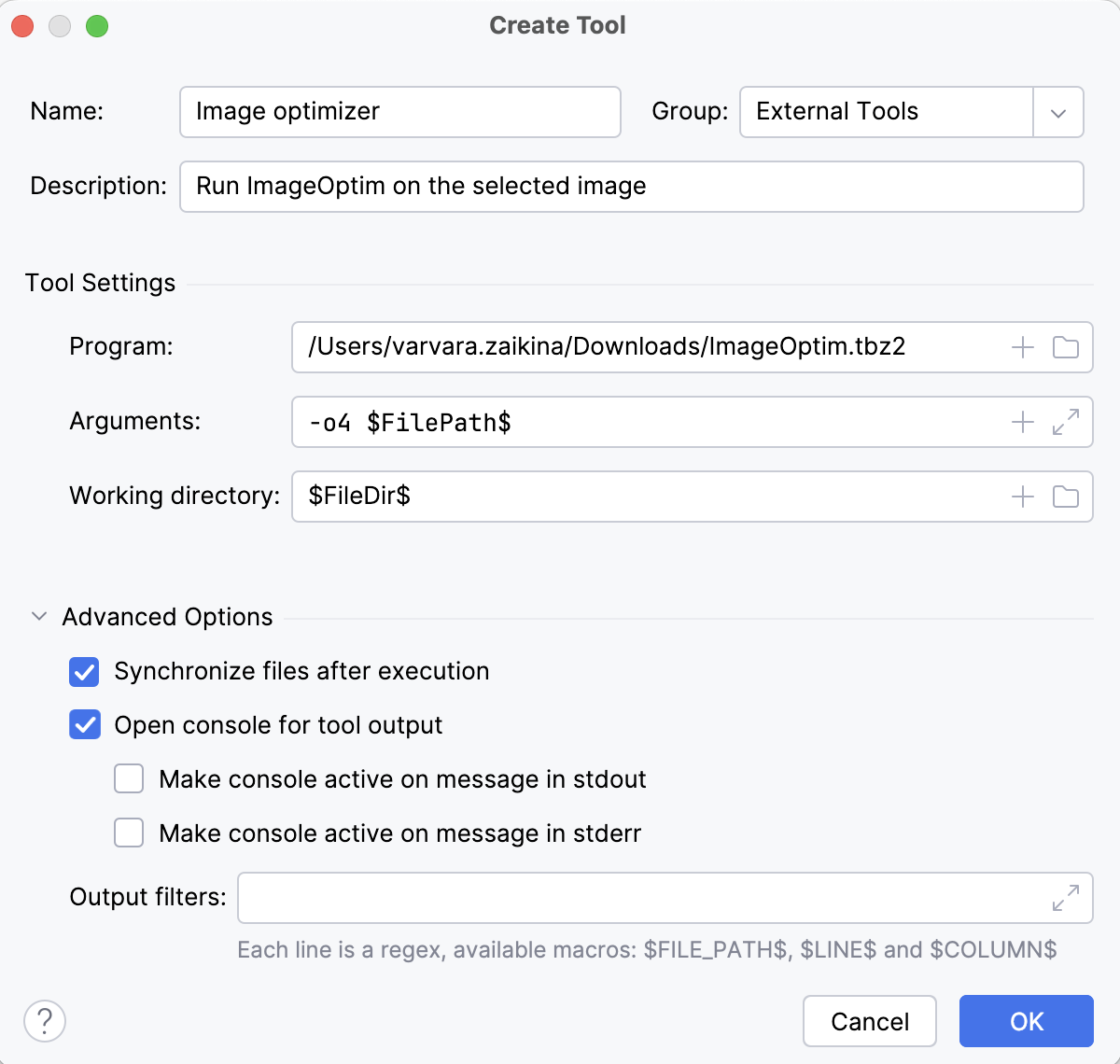This screenshot has width=1120, height=1064.
Task: Enable Make console active on message in stderr
Action: 128,833
